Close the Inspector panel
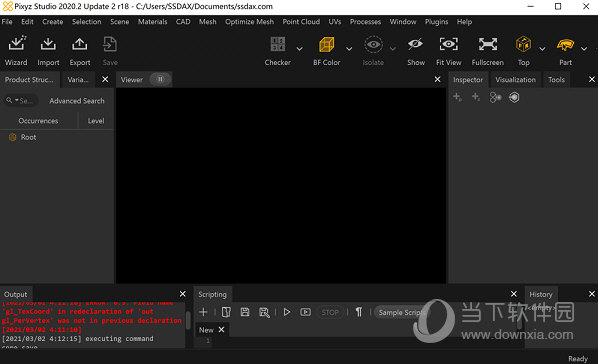This screenshot has height=364, width=598. [592, 79]
